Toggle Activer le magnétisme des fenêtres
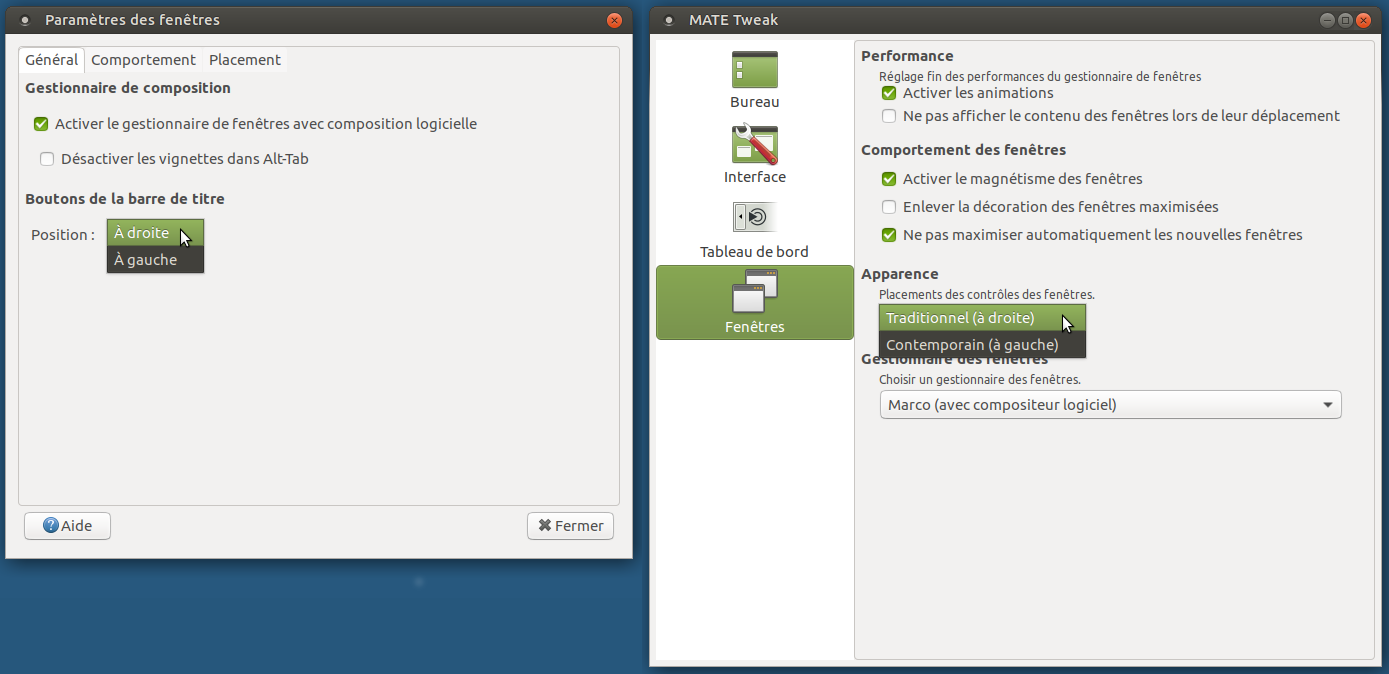The height and width of the screenshot is (674, 1389). coord(889,179)
